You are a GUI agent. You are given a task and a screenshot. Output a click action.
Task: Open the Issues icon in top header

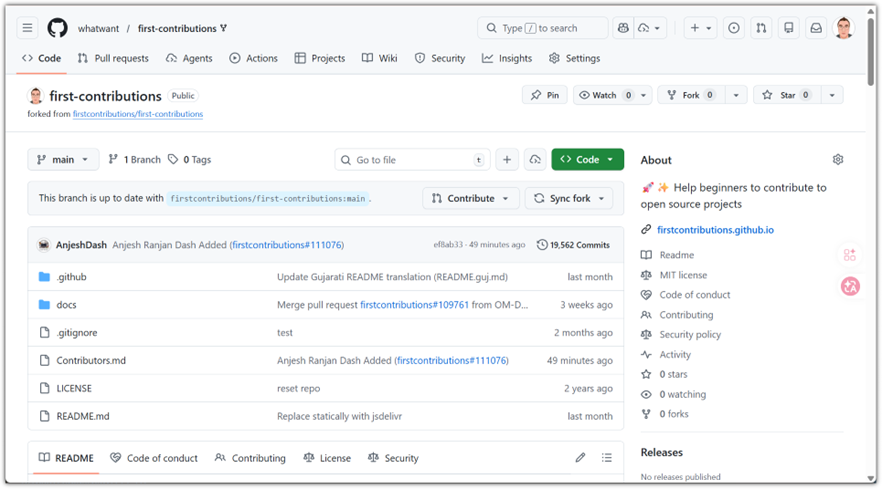coord(734,28)
